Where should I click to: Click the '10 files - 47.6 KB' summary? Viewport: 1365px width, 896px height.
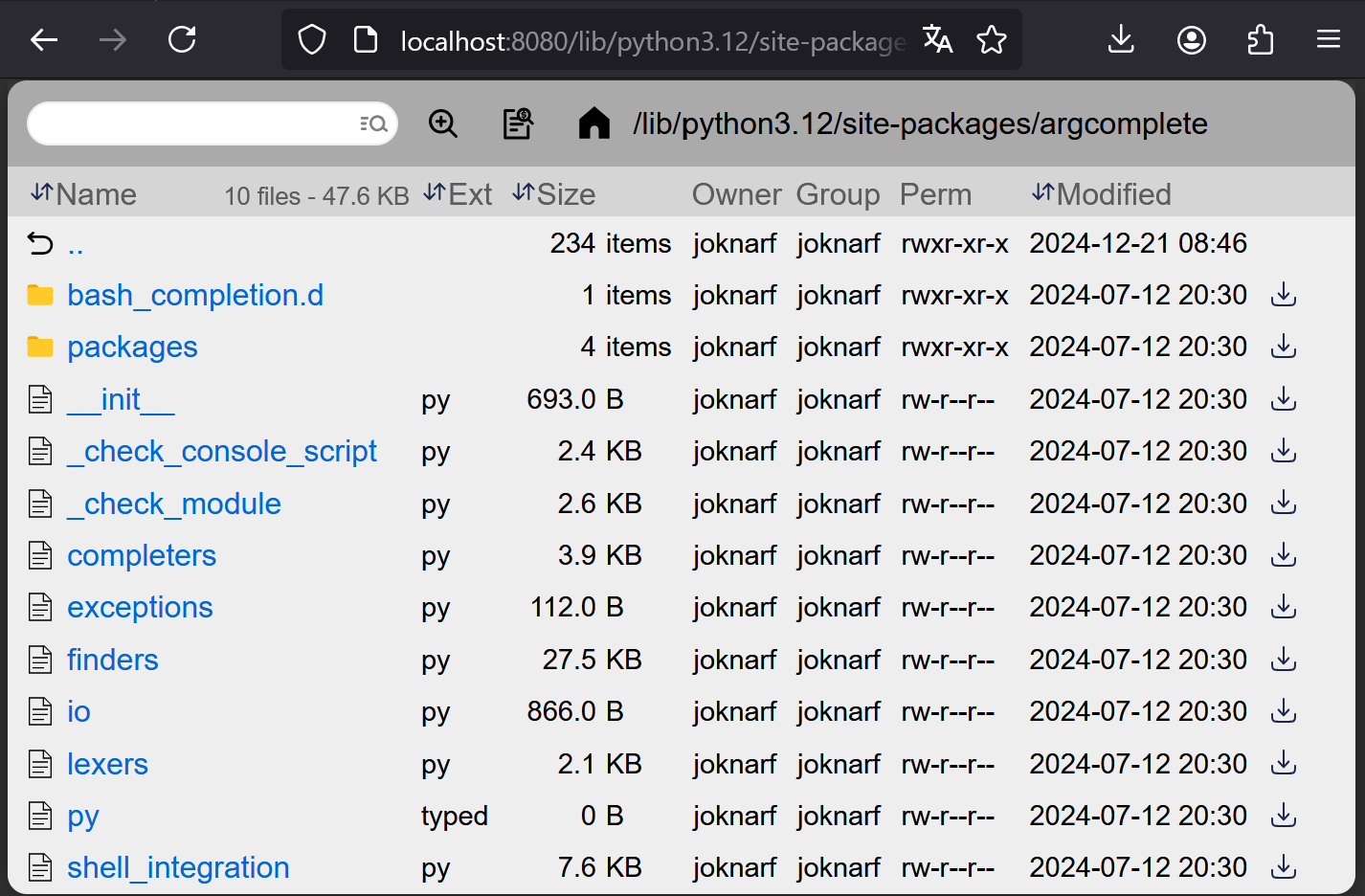click(x=317, y=196)
